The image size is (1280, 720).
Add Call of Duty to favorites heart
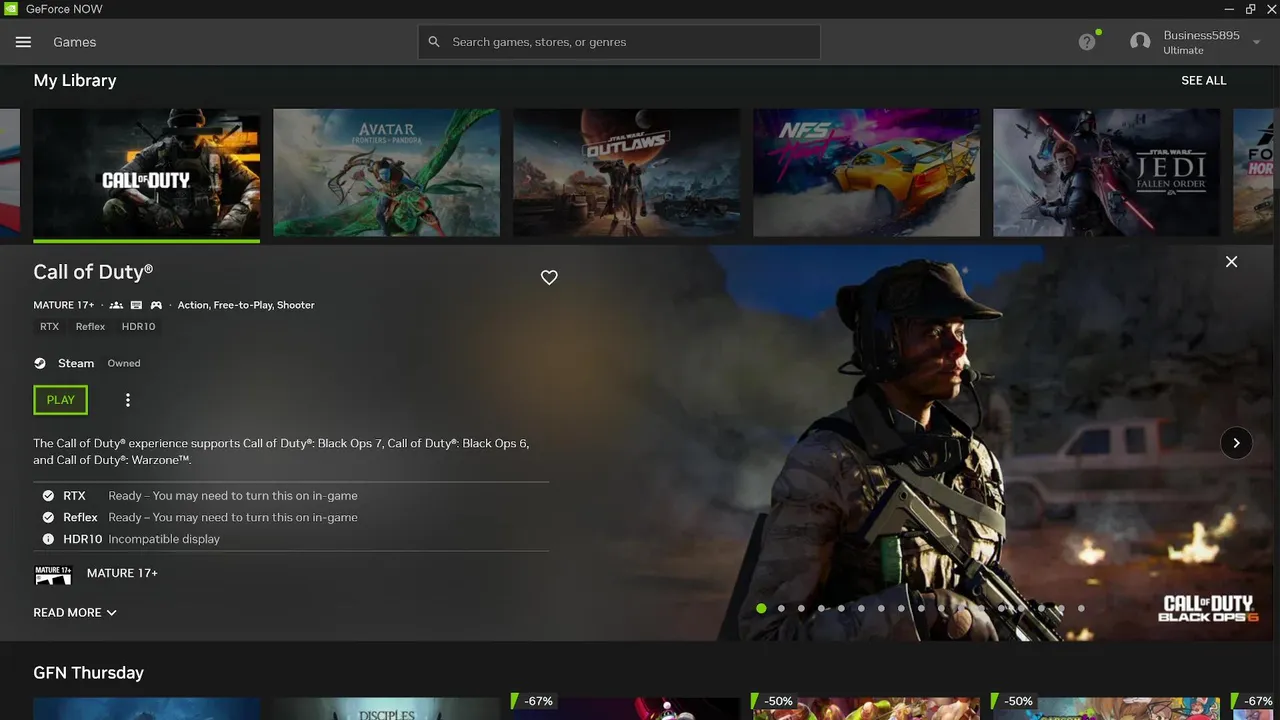[x=549, y=278]
